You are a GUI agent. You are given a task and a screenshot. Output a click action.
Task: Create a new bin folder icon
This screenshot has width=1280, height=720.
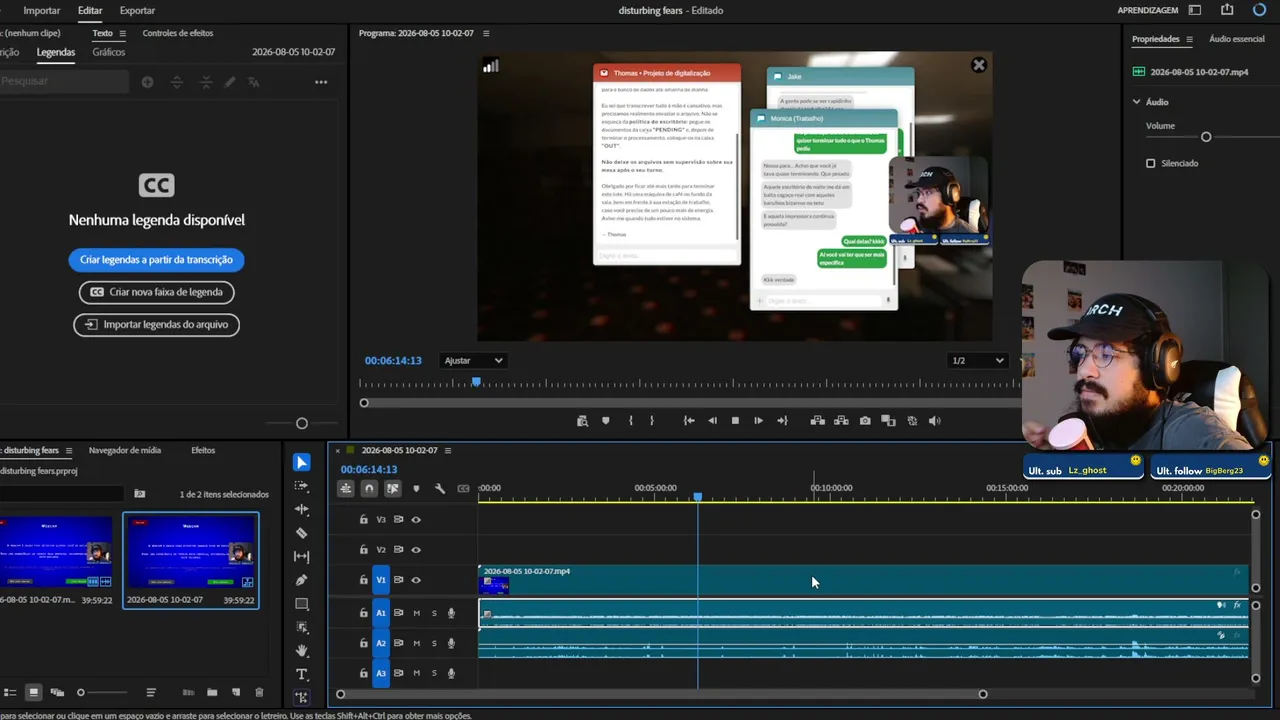[x=212, y=692]
